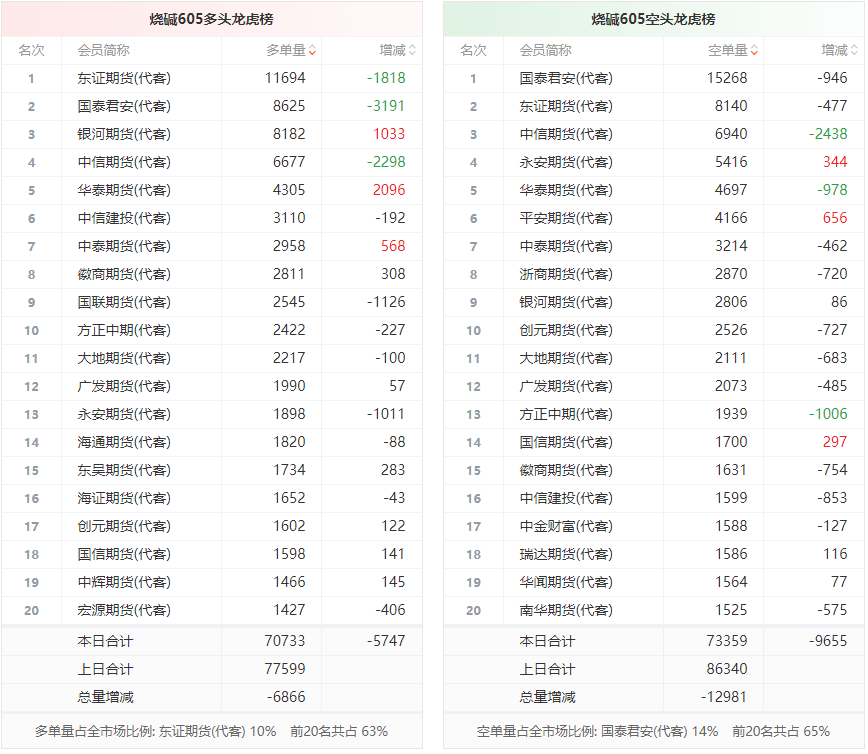This screenshot has width=868, height=754.
Task: Select 南华期货(代客) row
Action: click(x=654, y=610)
